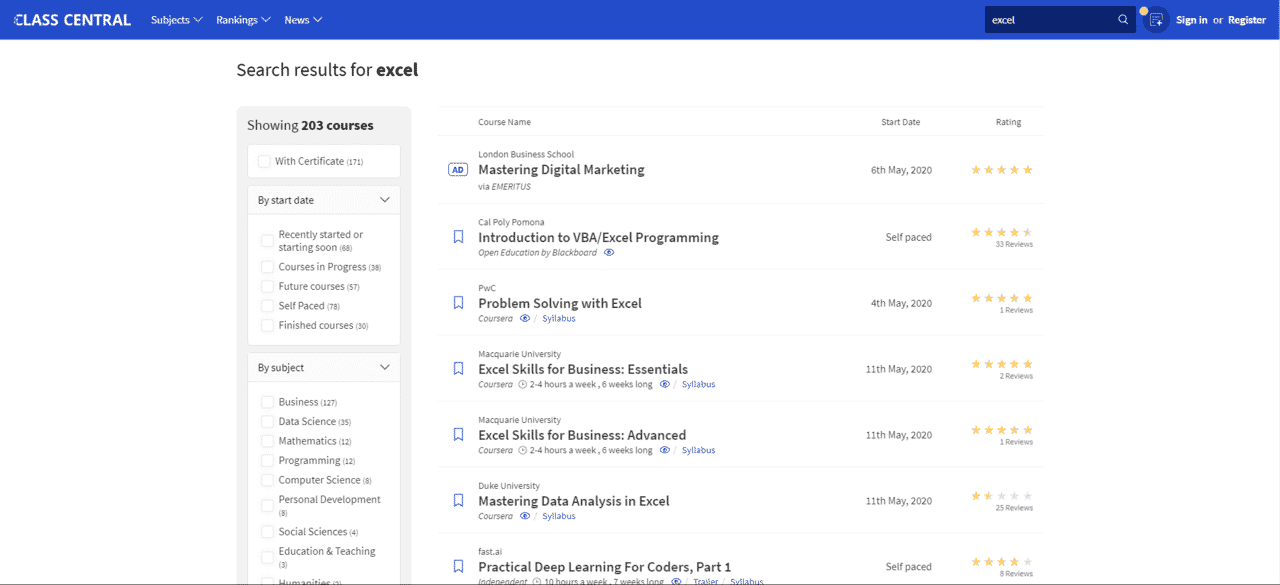Sort by Start Date column header
Viewport: 1280px width, 585px height.
click(900, 122)
